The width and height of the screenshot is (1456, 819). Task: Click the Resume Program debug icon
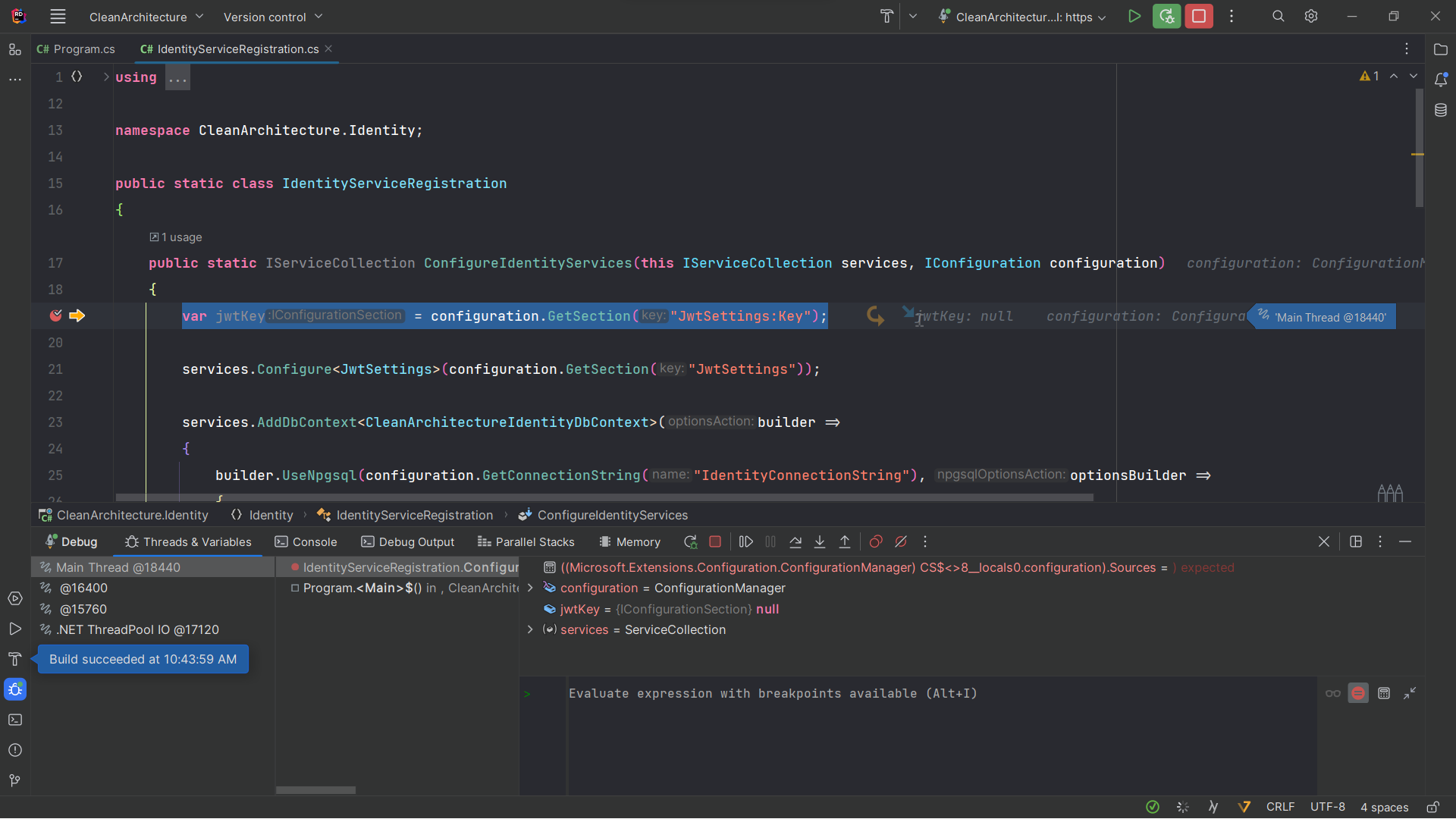[x=746, y=542]
